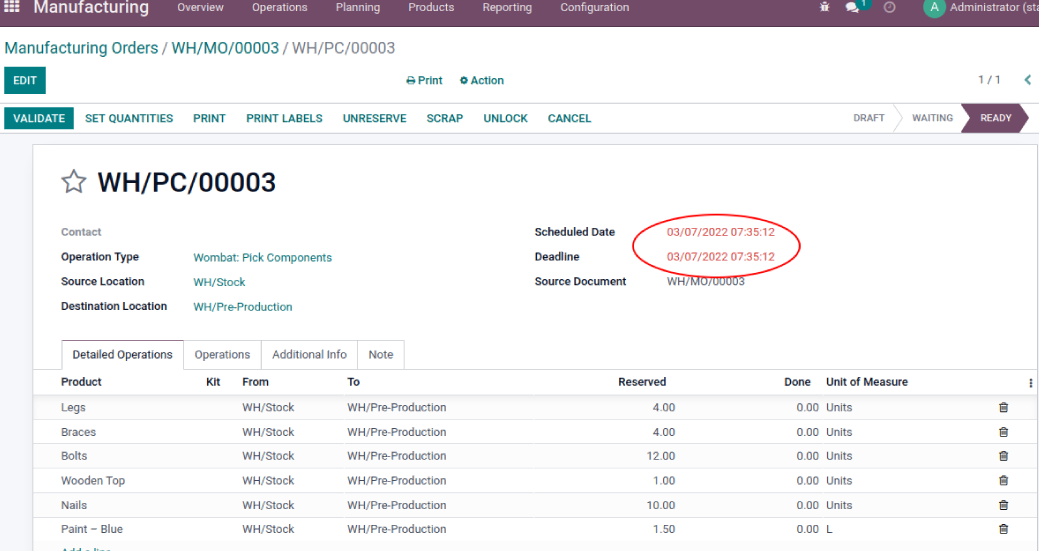Click the Deadline date value
The image size is (1039, 551).
click(x=720, y=257)
